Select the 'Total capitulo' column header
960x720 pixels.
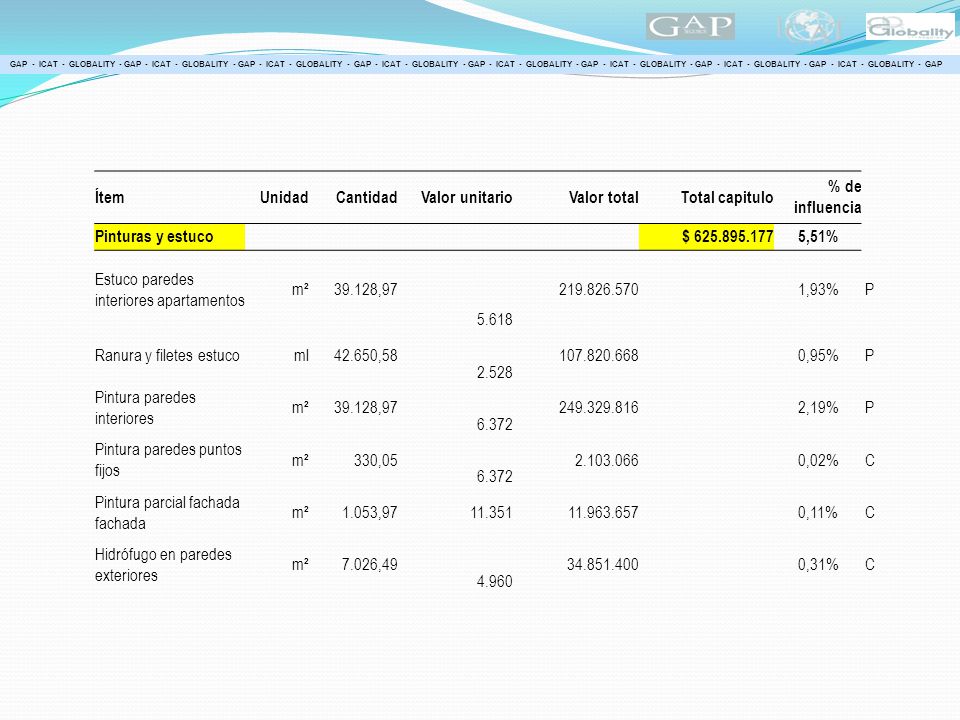click(727, 198)
